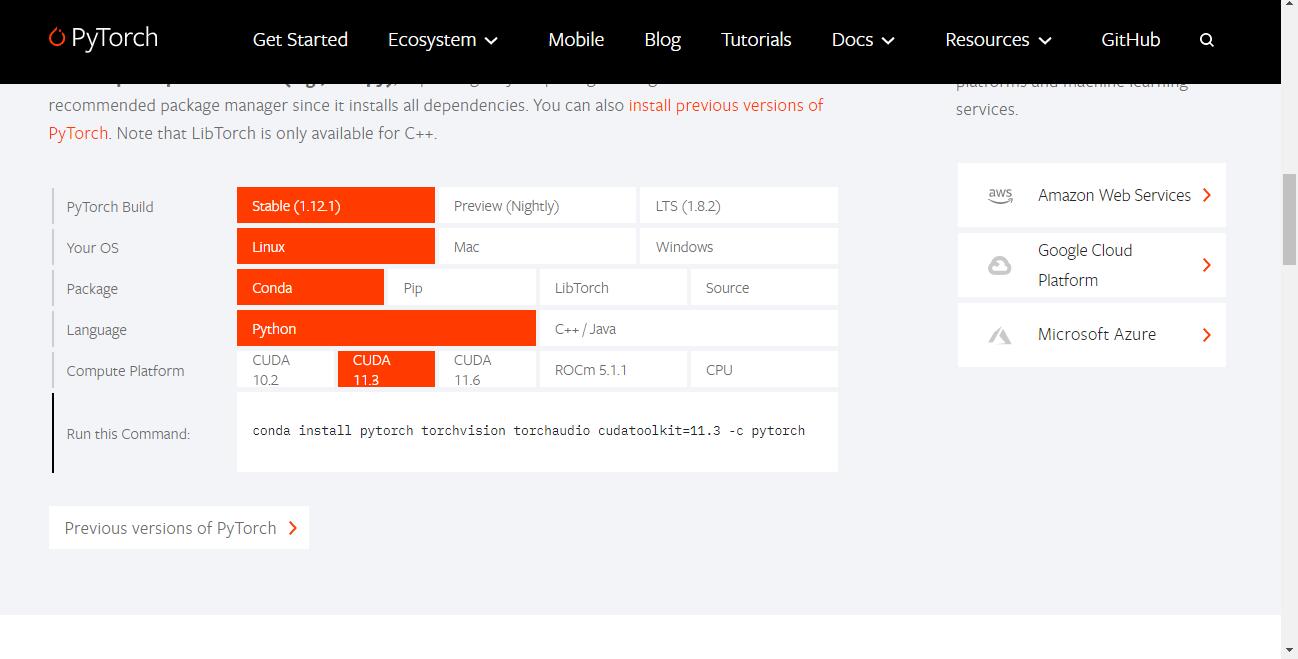Click the Package row label
Image resolution: width=1298 pixels, height=659 pixels.
tap(92, 288)
